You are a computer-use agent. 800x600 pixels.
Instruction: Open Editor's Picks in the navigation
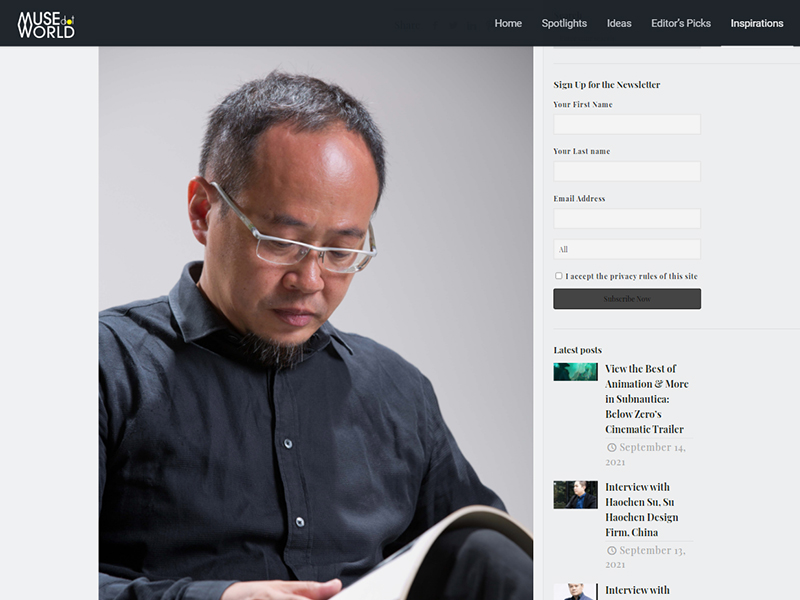tap(681, 23)
